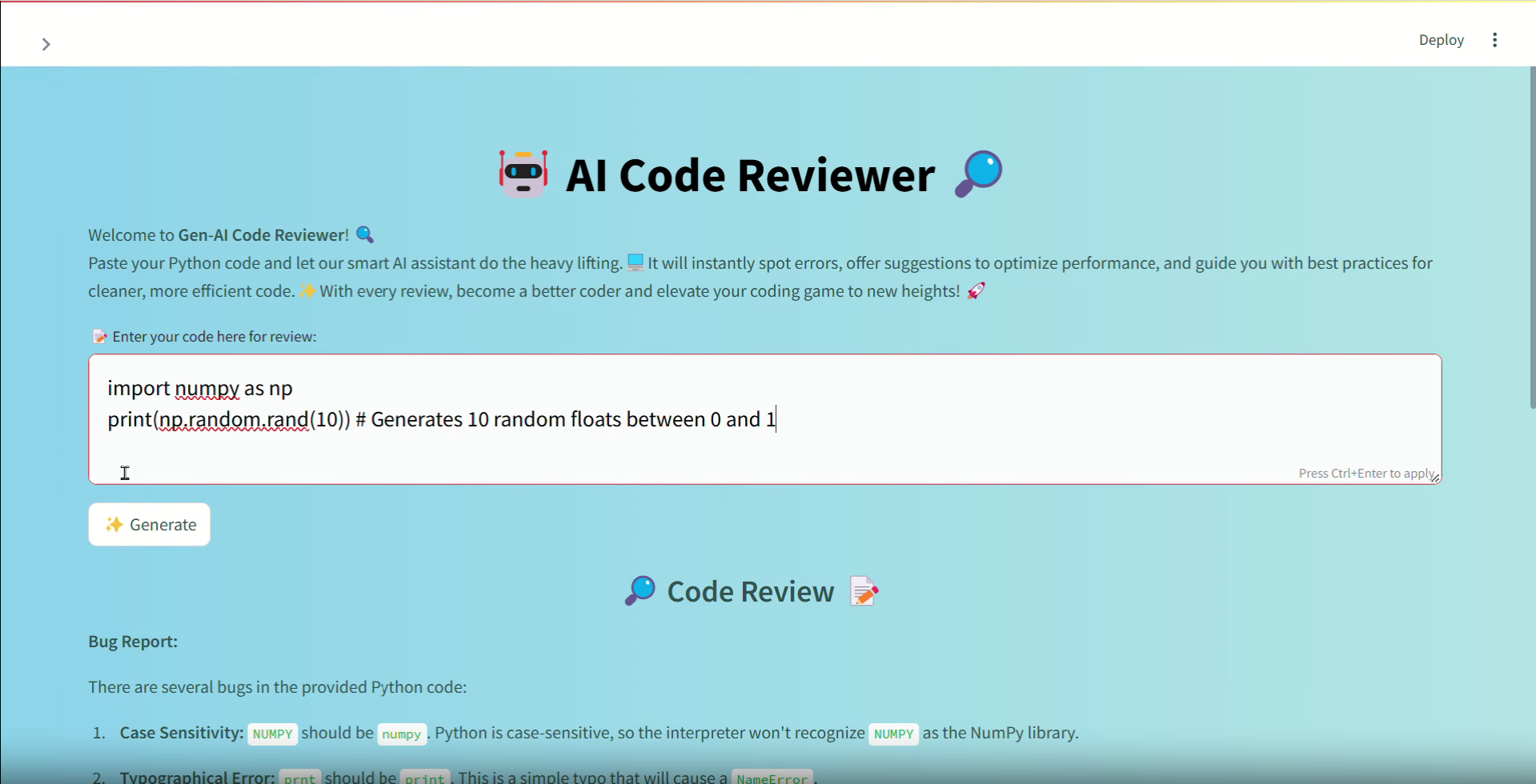
Task: Expand the sidebar with the chevron arrow
Action: 46,44
